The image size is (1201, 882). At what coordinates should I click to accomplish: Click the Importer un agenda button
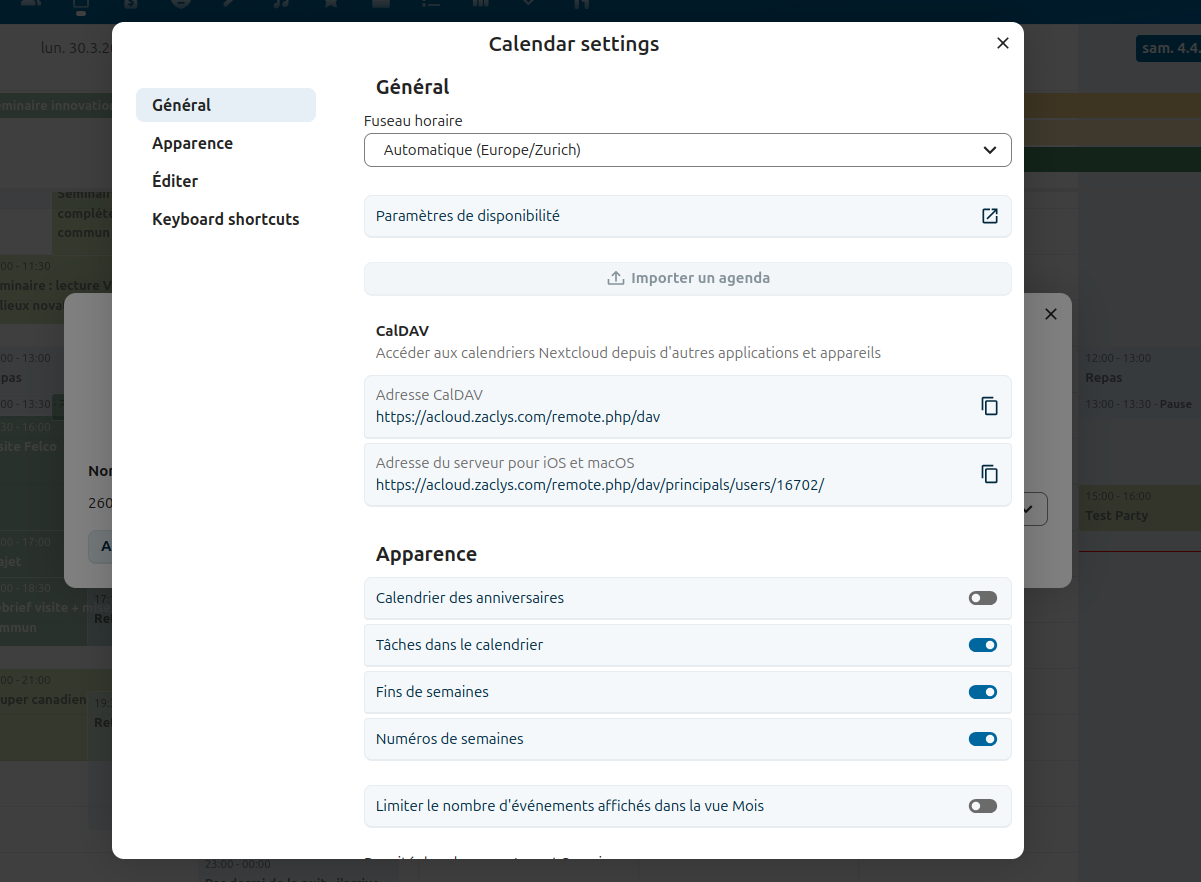(687, 278)
